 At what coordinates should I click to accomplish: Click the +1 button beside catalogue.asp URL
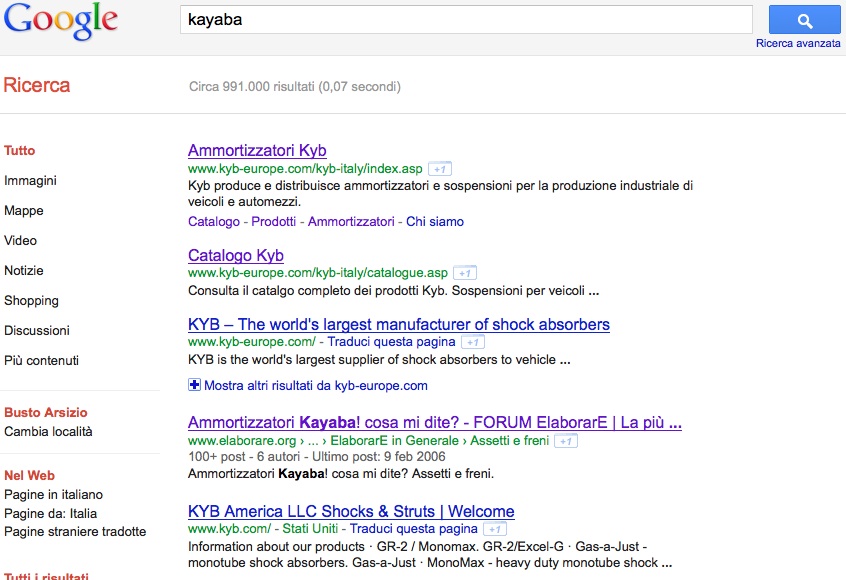[x=465, y=273]
